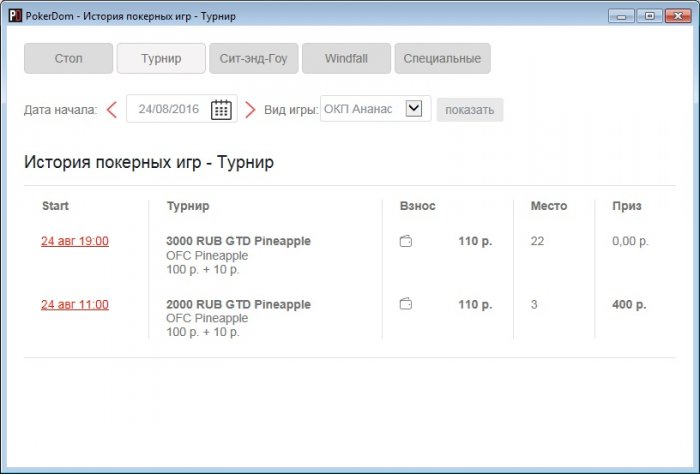Click the Вид игры label

[x=291, y=110]
